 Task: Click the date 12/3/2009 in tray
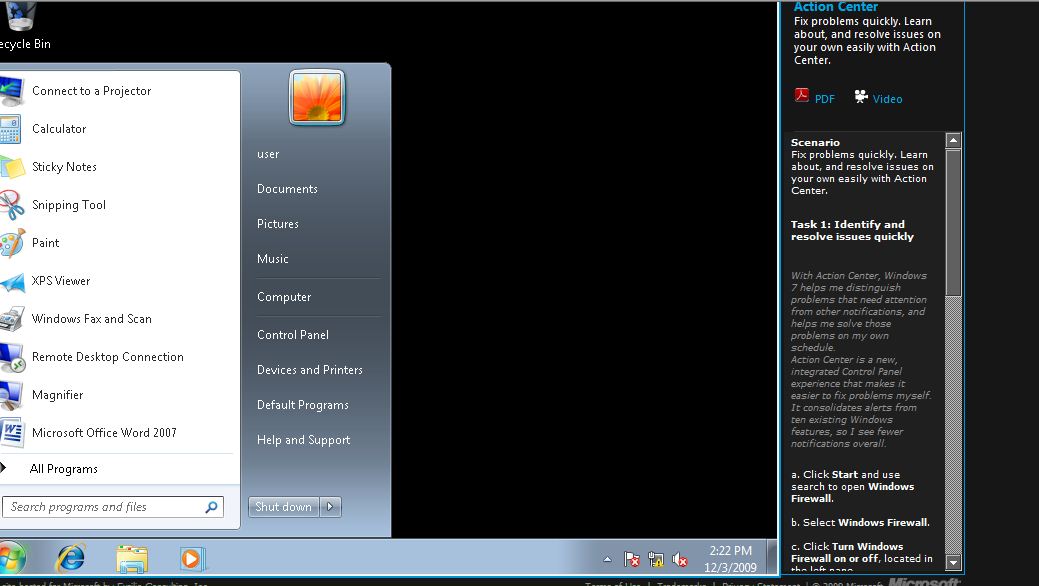[x=730, y=567]
